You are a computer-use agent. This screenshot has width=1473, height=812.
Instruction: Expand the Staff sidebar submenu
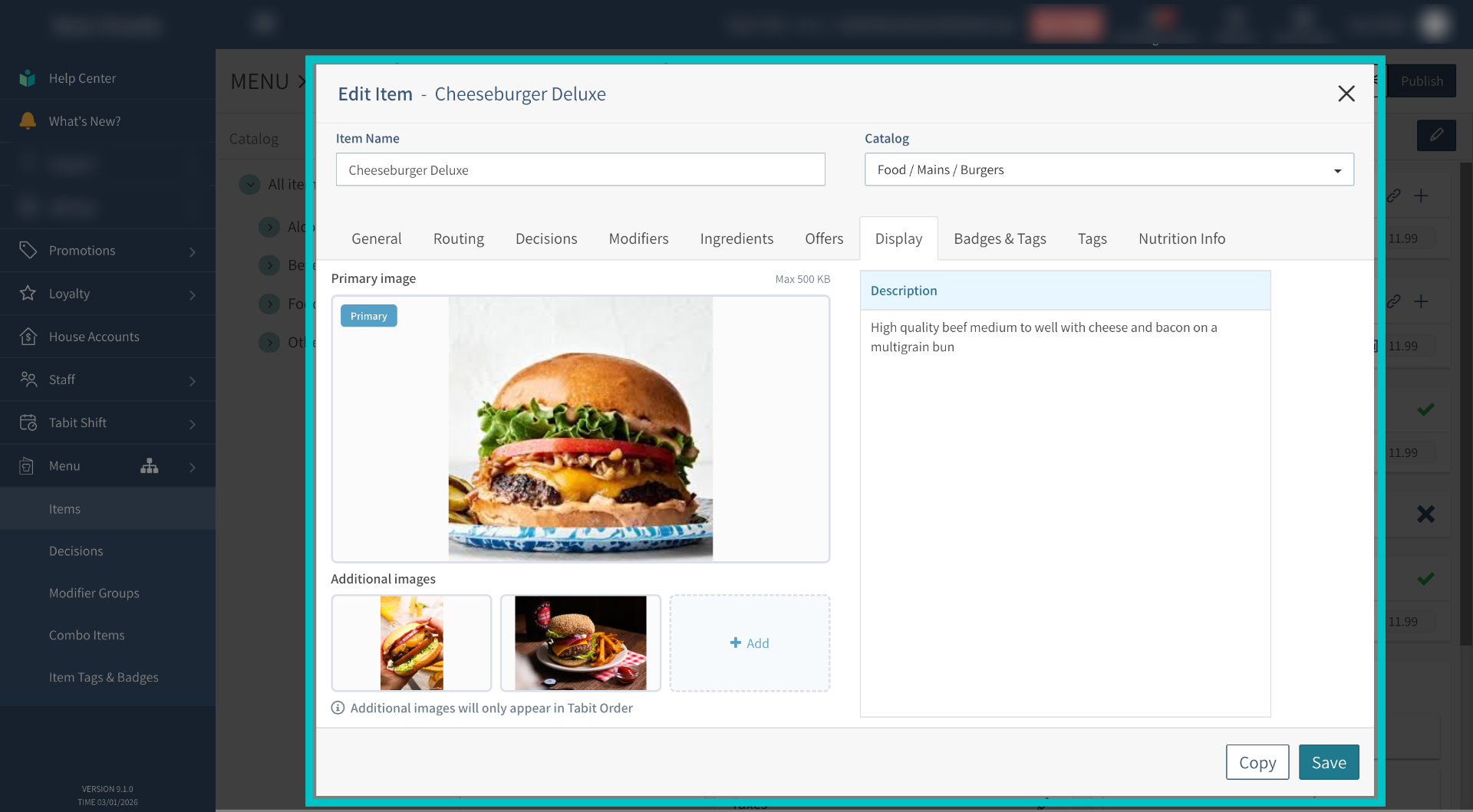pos(192,380)
